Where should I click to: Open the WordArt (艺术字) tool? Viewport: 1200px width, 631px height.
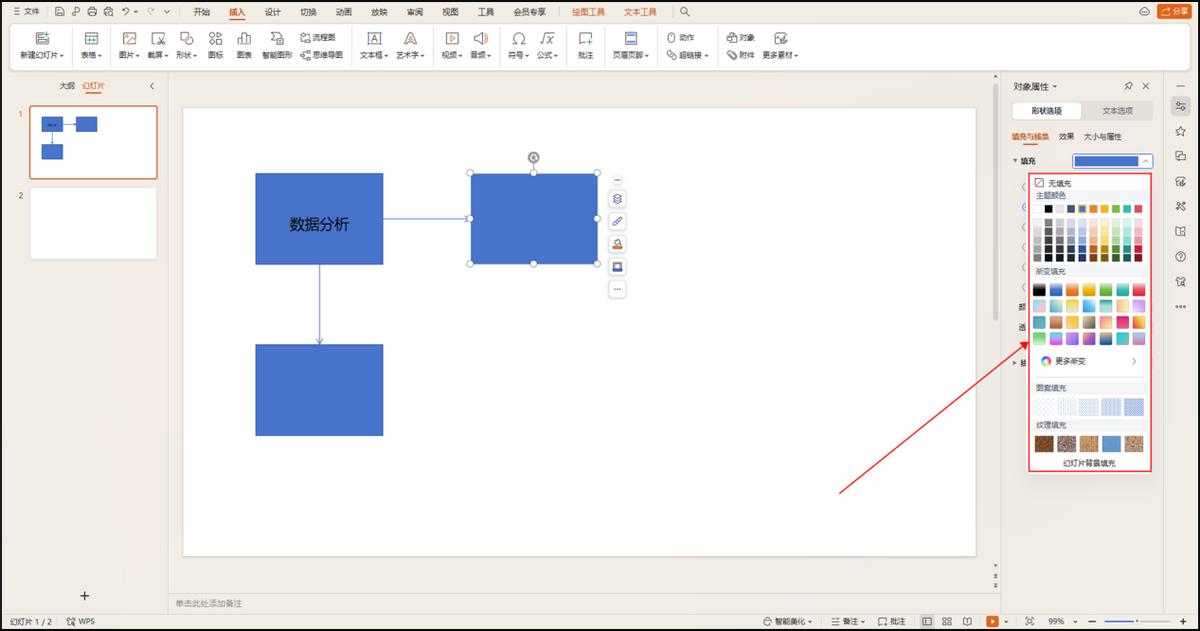(x=410, y=44)
